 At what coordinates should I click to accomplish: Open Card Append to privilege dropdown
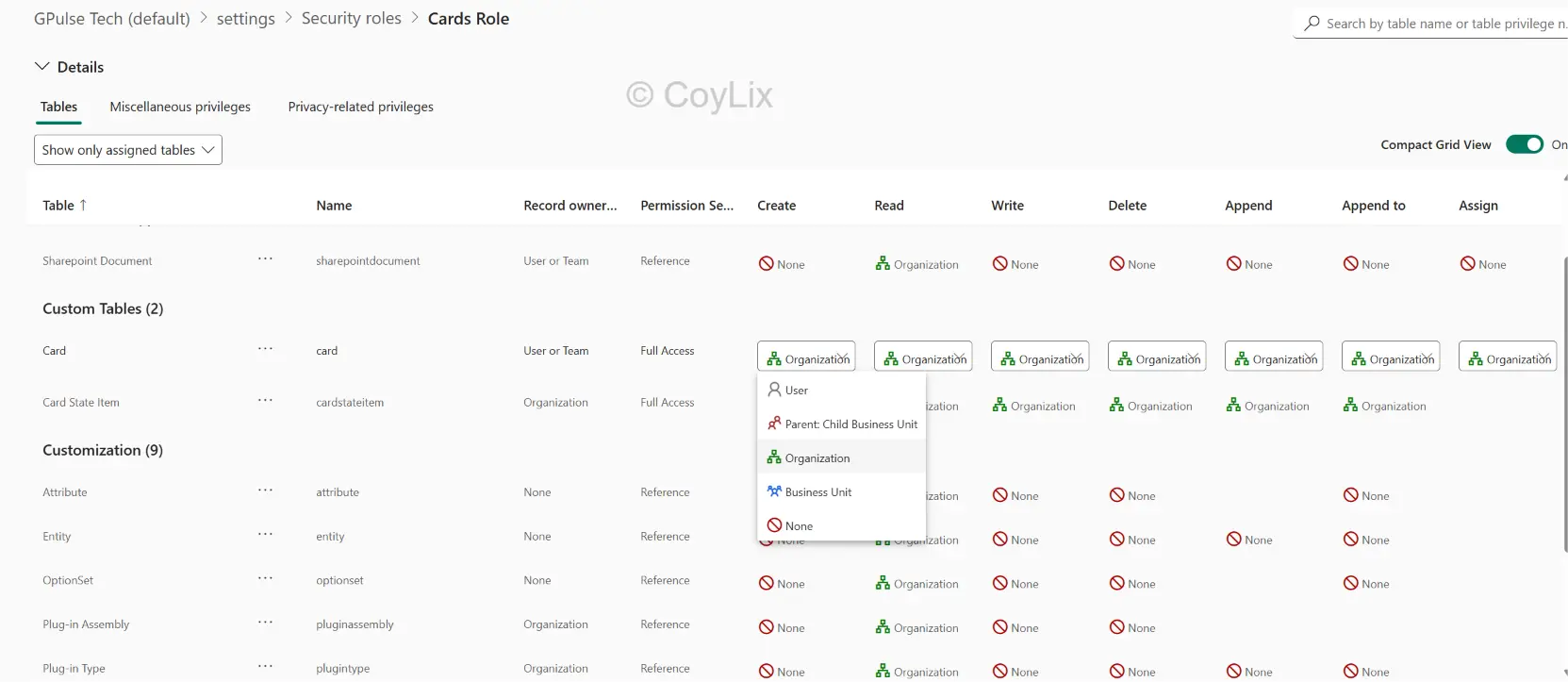coord(1391,356)
